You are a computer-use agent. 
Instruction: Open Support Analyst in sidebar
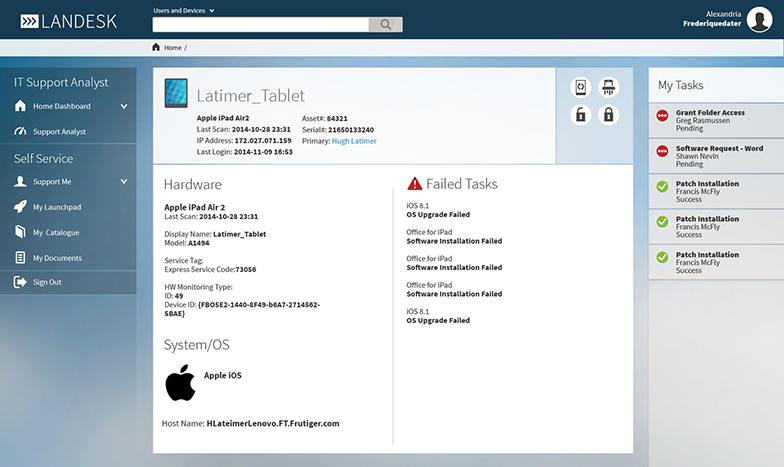(59, 132)
